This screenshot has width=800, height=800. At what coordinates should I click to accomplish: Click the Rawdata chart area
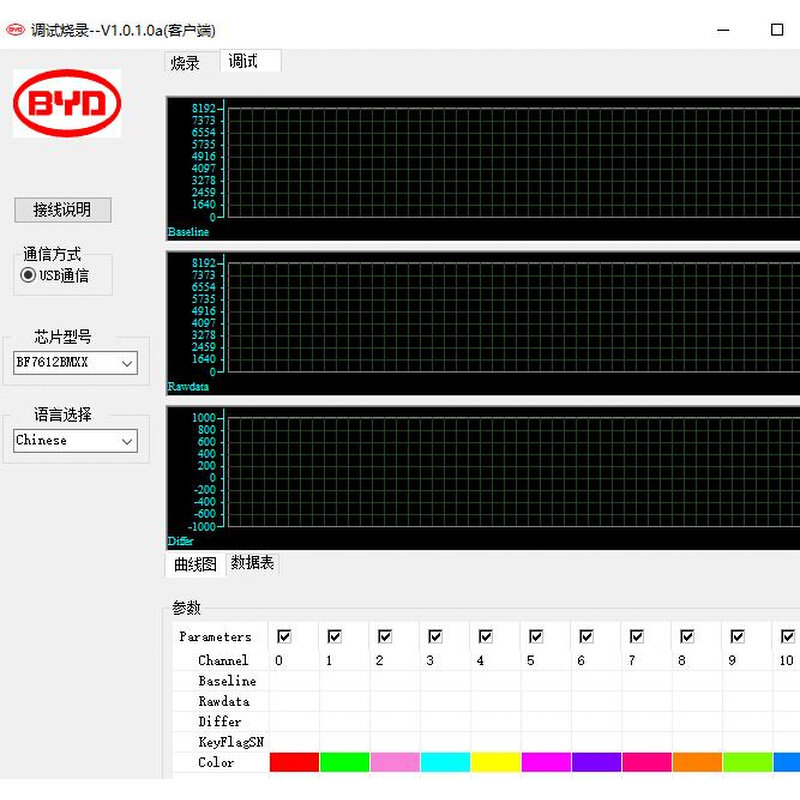(x=483, y=323)
